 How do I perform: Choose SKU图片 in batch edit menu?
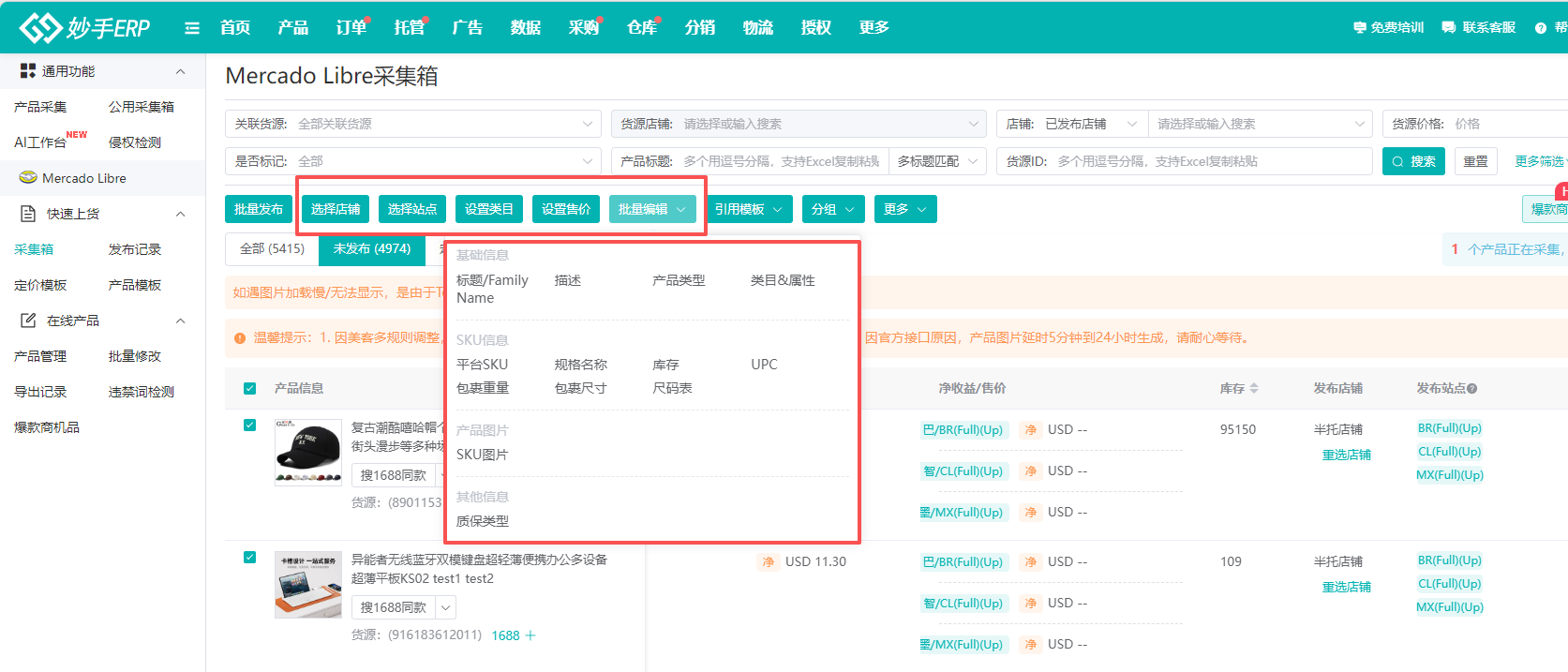tap(482, 455)
